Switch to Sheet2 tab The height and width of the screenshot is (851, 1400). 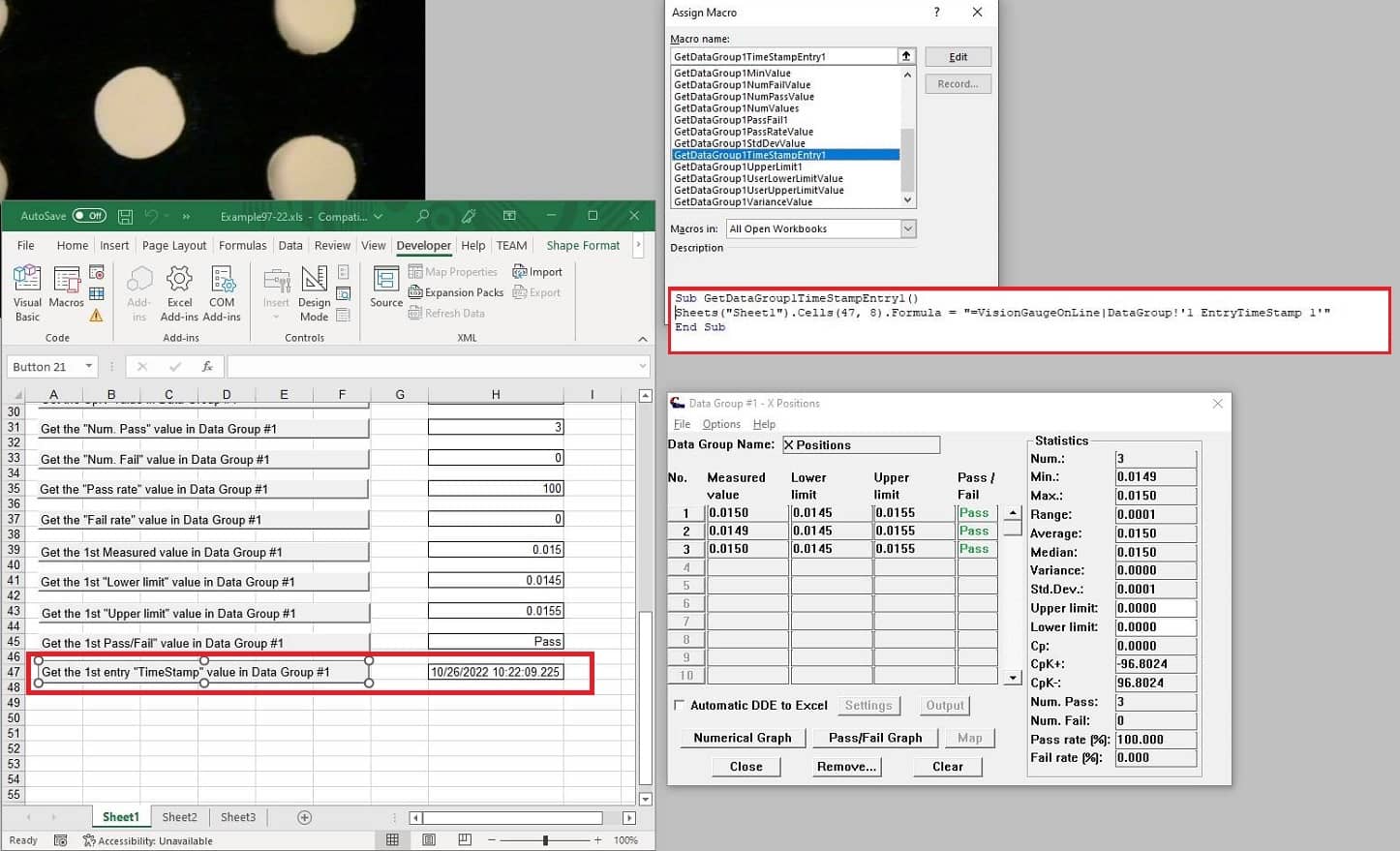(179, 817)
